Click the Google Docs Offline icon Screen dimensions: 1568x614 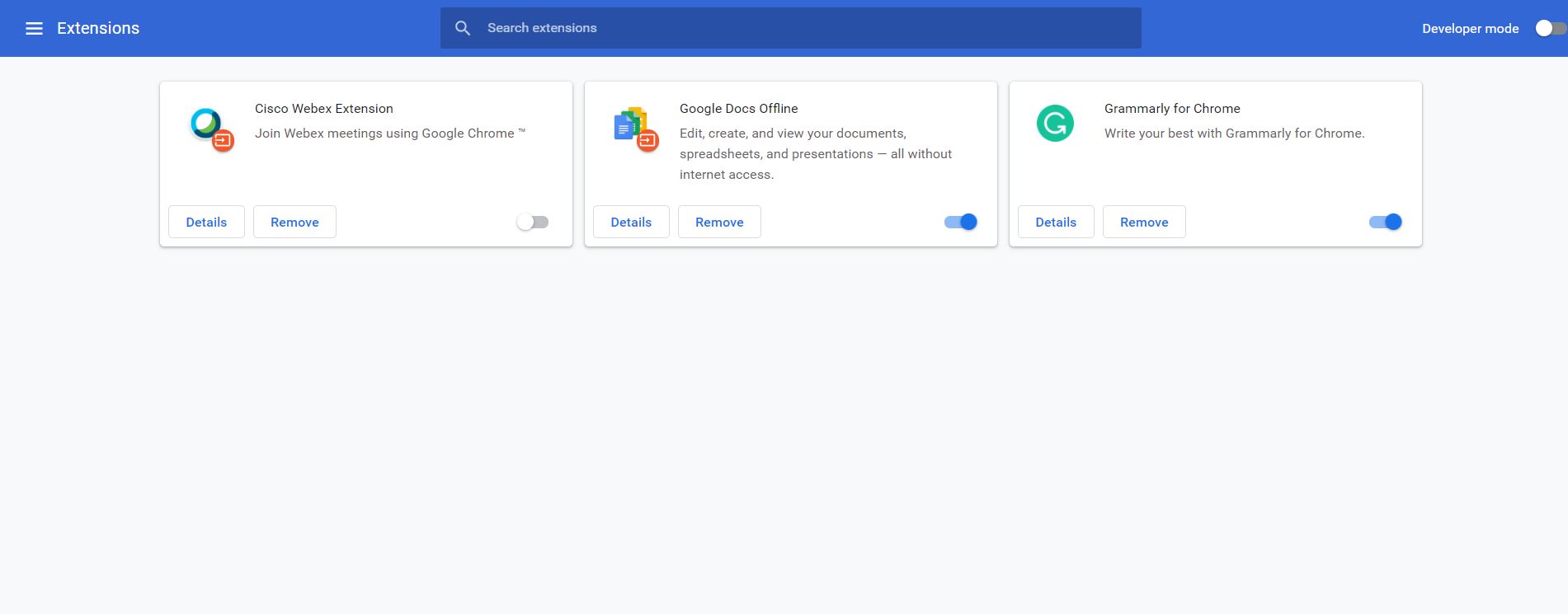pos(636,130)
